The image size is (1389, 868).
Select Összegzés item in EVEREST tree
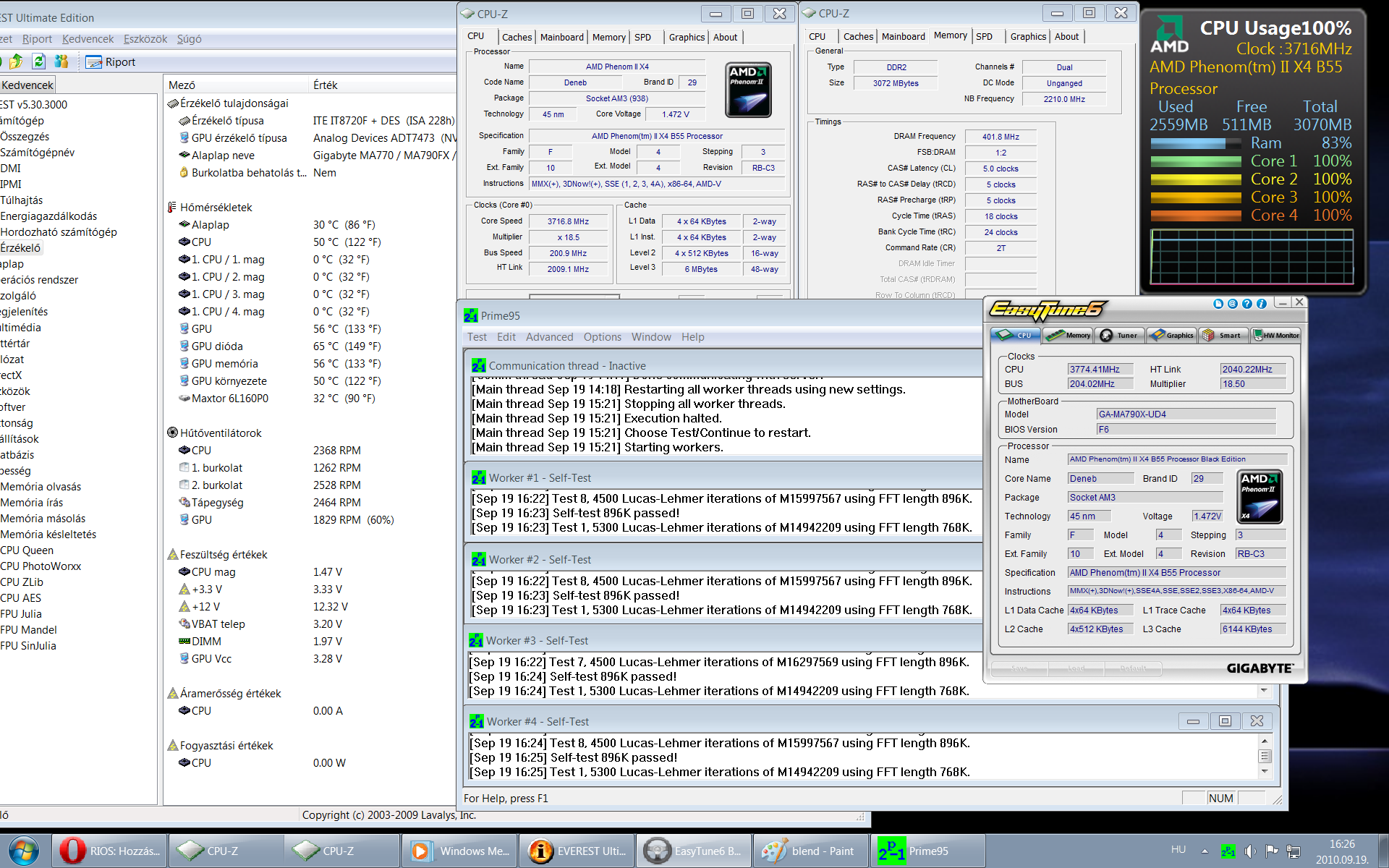point(25,137)
